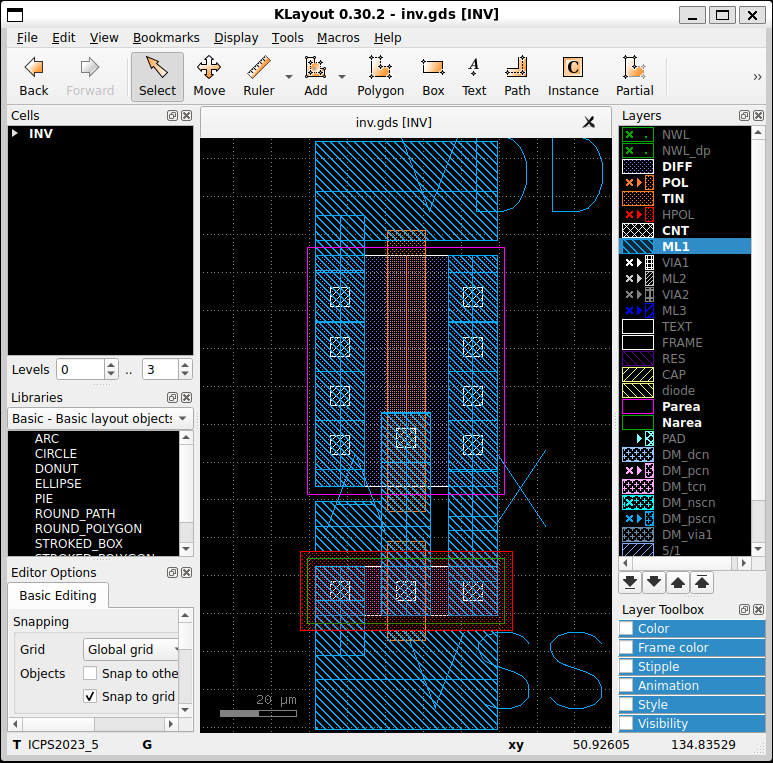Select the Box drawing tool

point(433,76)
